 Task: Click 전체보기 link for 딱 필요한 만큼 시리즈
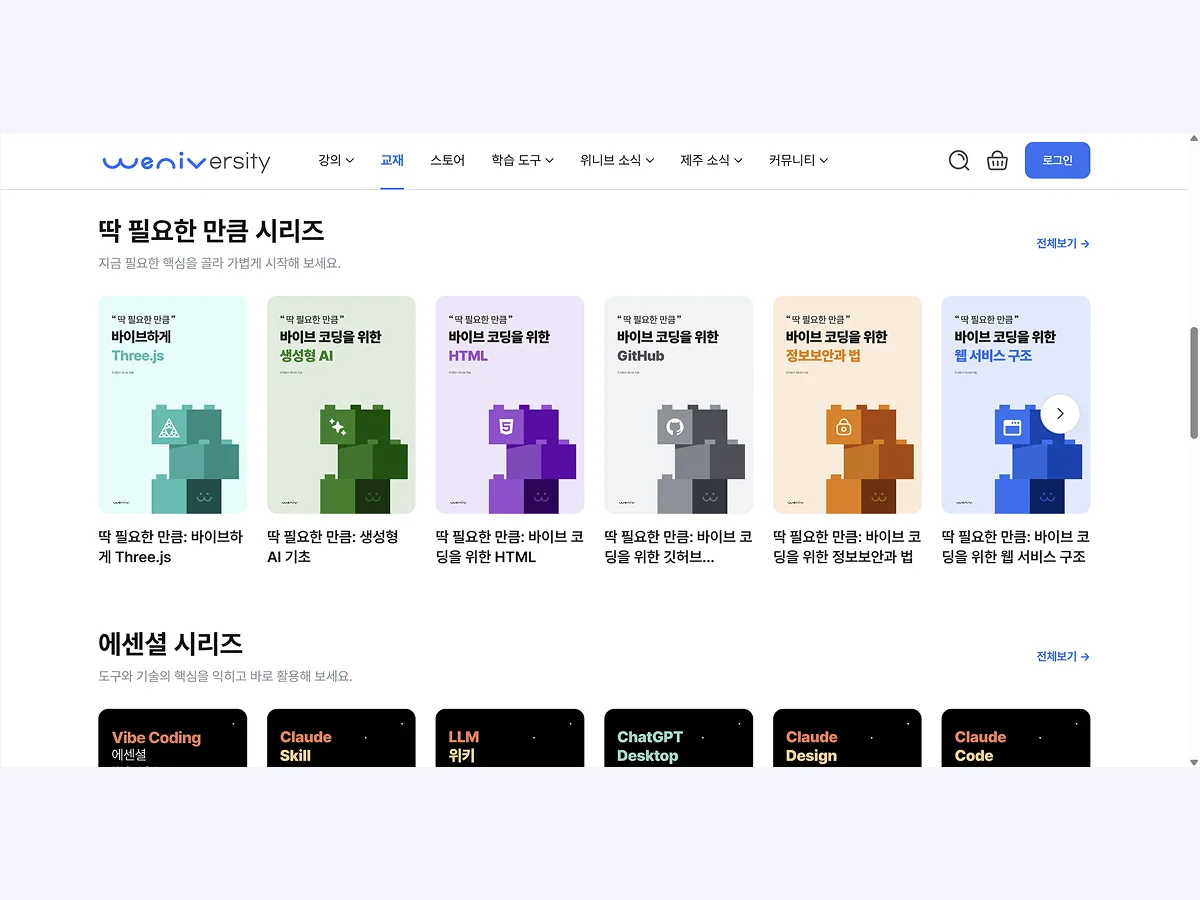click(x=1063, y=243)
